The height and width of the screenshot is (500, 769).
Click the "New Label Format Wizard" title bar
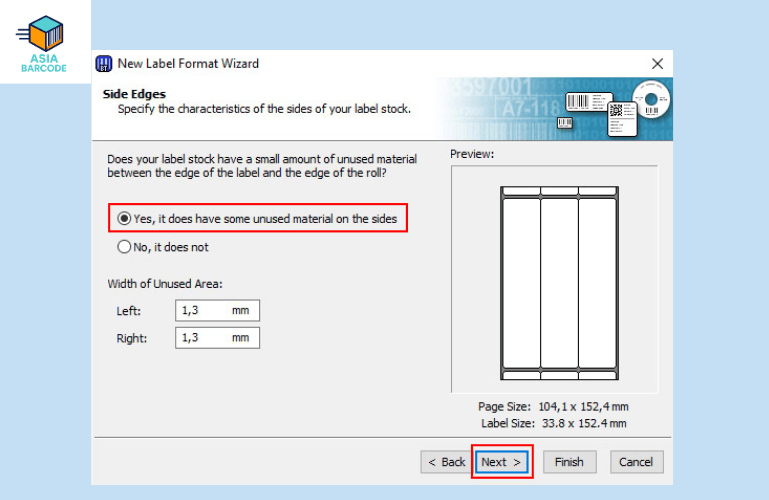(300, 64)
